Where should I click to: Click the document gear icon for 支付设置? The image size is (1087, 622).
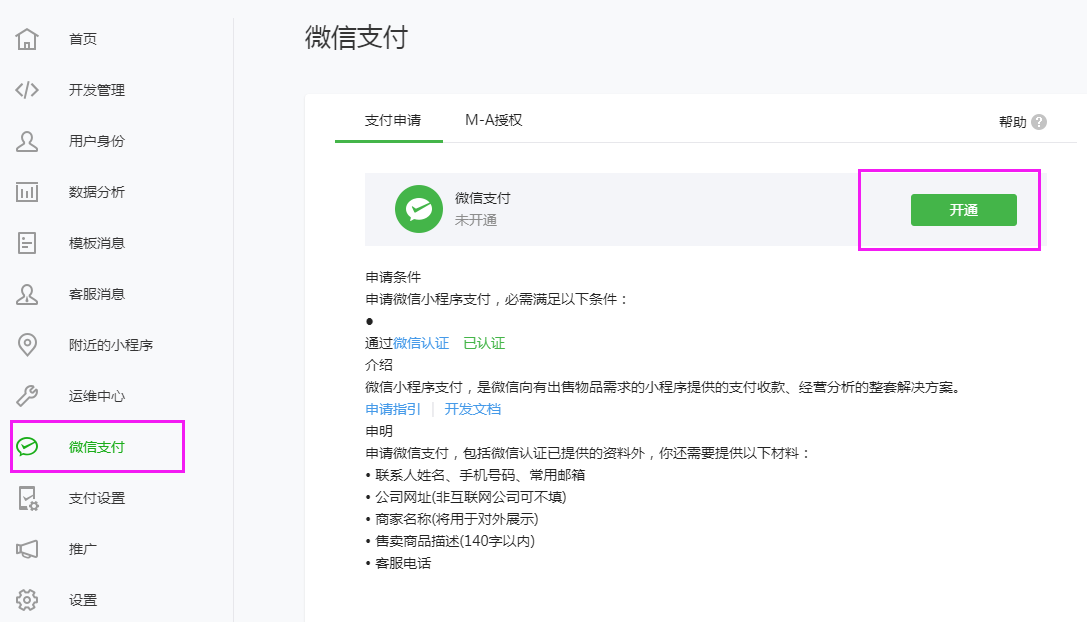[x=28, y=499]
